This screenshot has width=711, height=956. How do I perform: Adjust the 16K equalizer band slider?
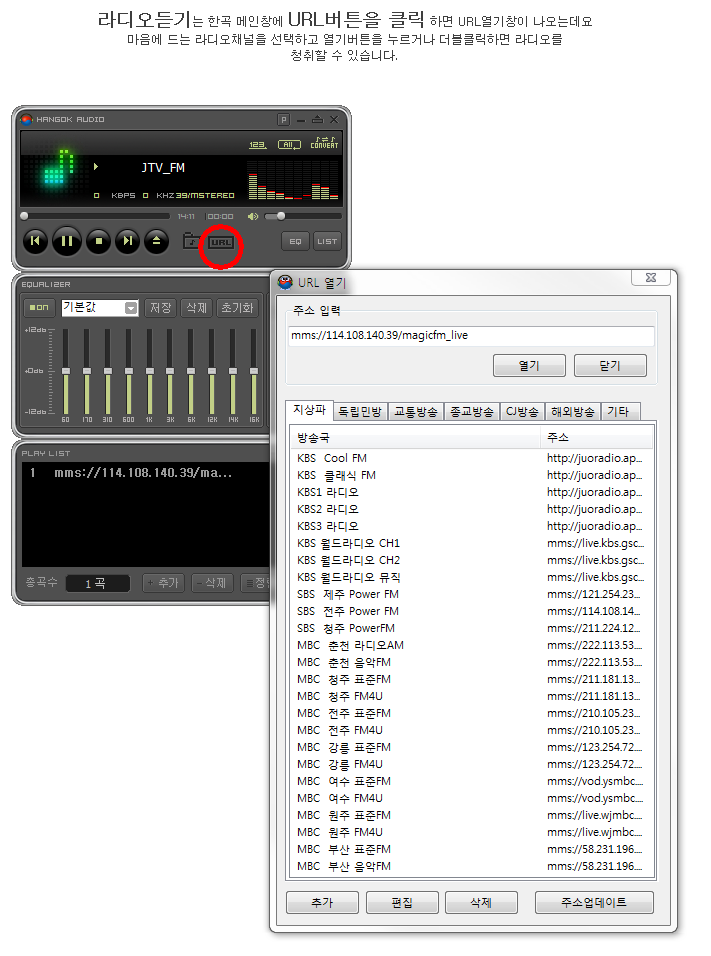(x=254, y=371)
